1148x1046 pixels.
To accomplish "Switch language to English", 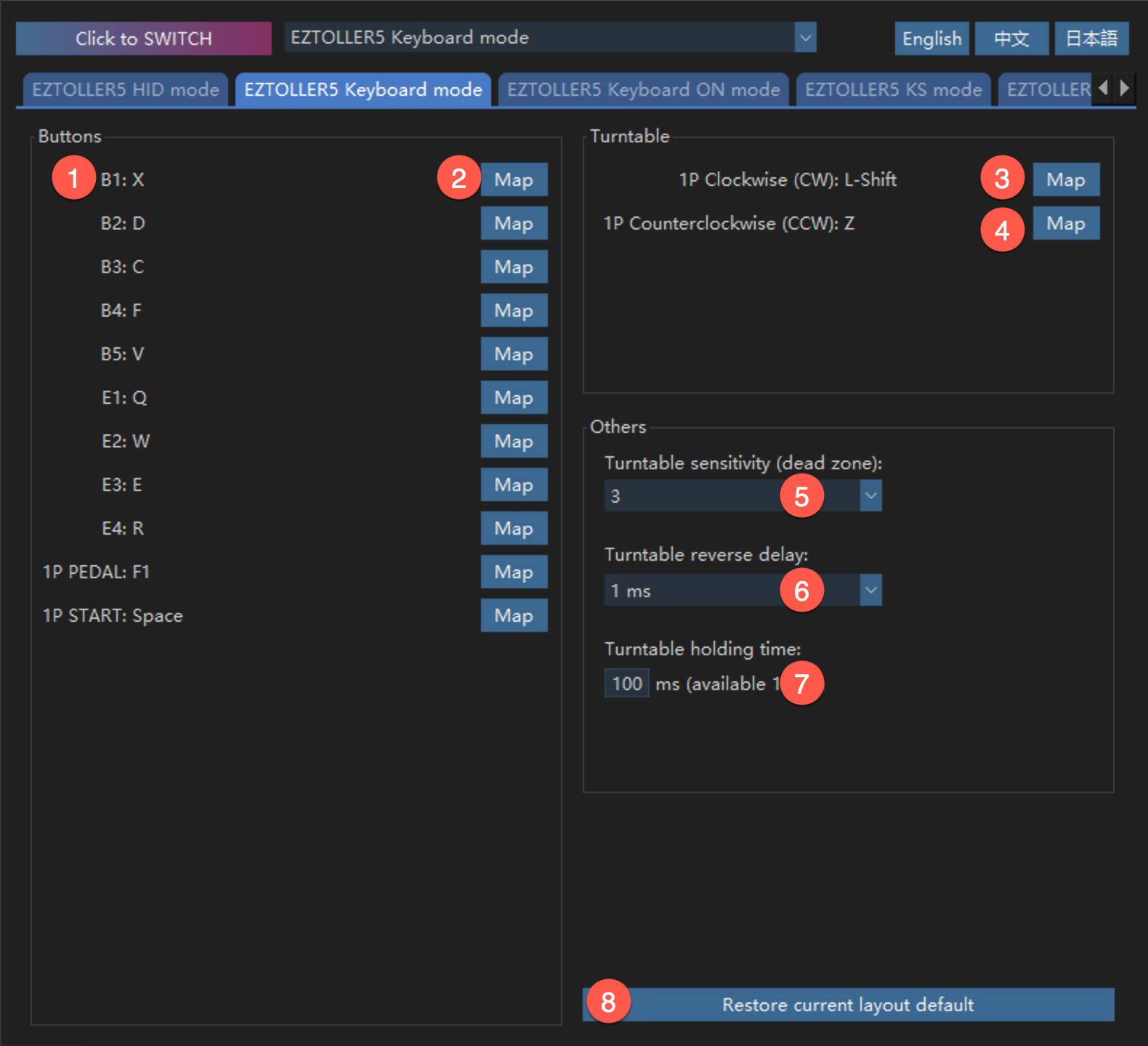I will tap(932, 38).
